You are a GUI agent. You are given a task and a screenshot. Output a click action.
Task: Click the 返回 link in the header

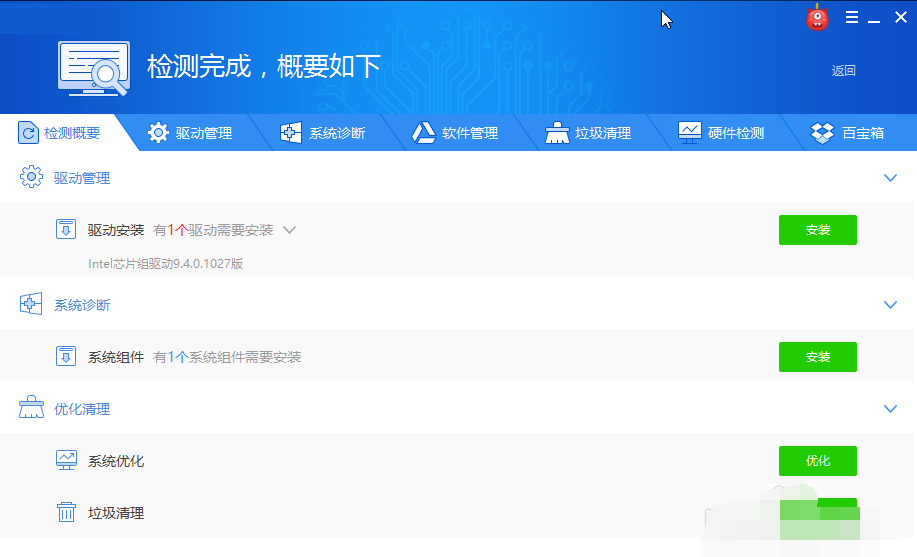[x=843, y=71]
